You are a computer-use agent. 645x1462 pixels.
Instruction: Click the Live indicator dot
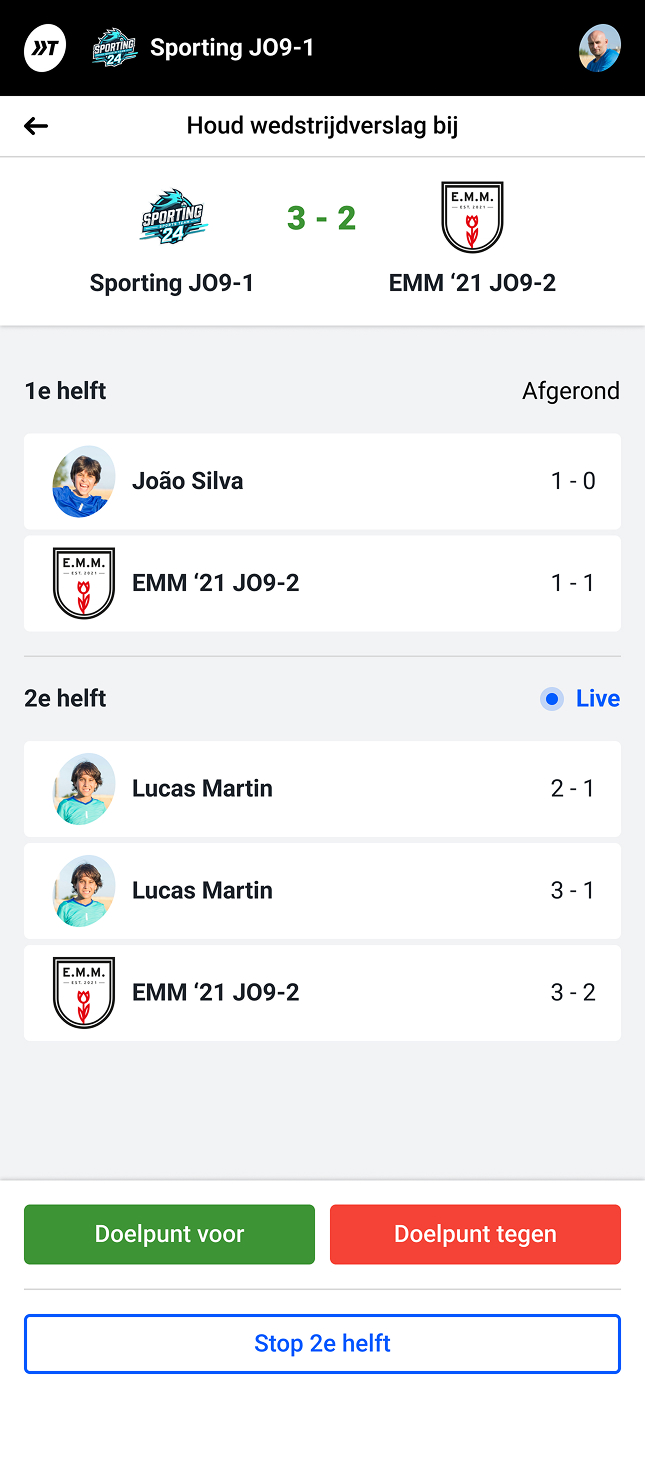(552, 699)
